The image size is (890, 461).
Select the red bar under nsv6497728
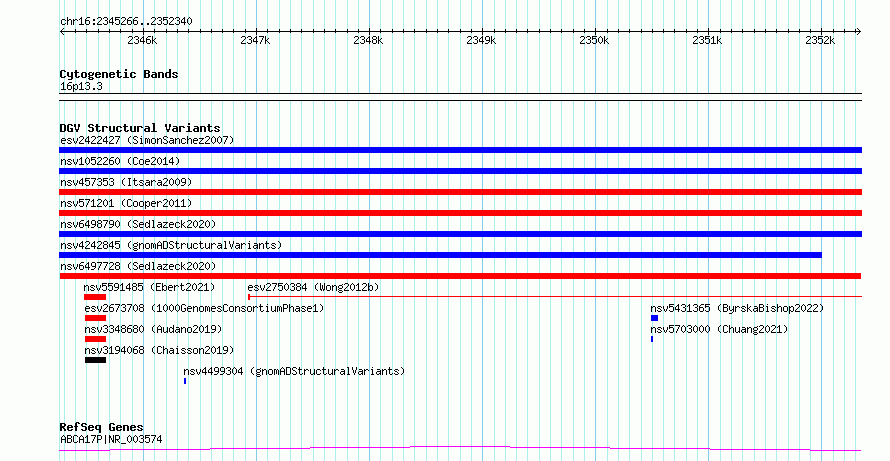tap(460, 276)
